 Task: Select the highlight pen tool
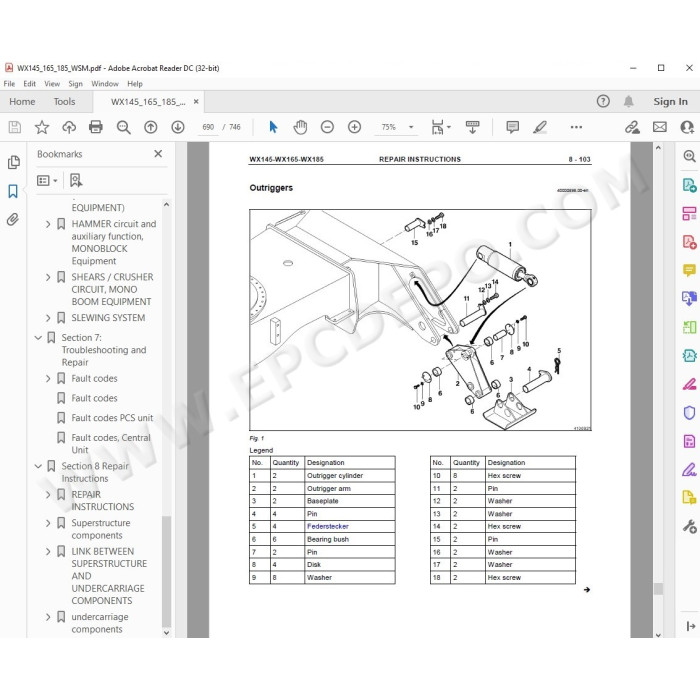[x=540, y=127]
